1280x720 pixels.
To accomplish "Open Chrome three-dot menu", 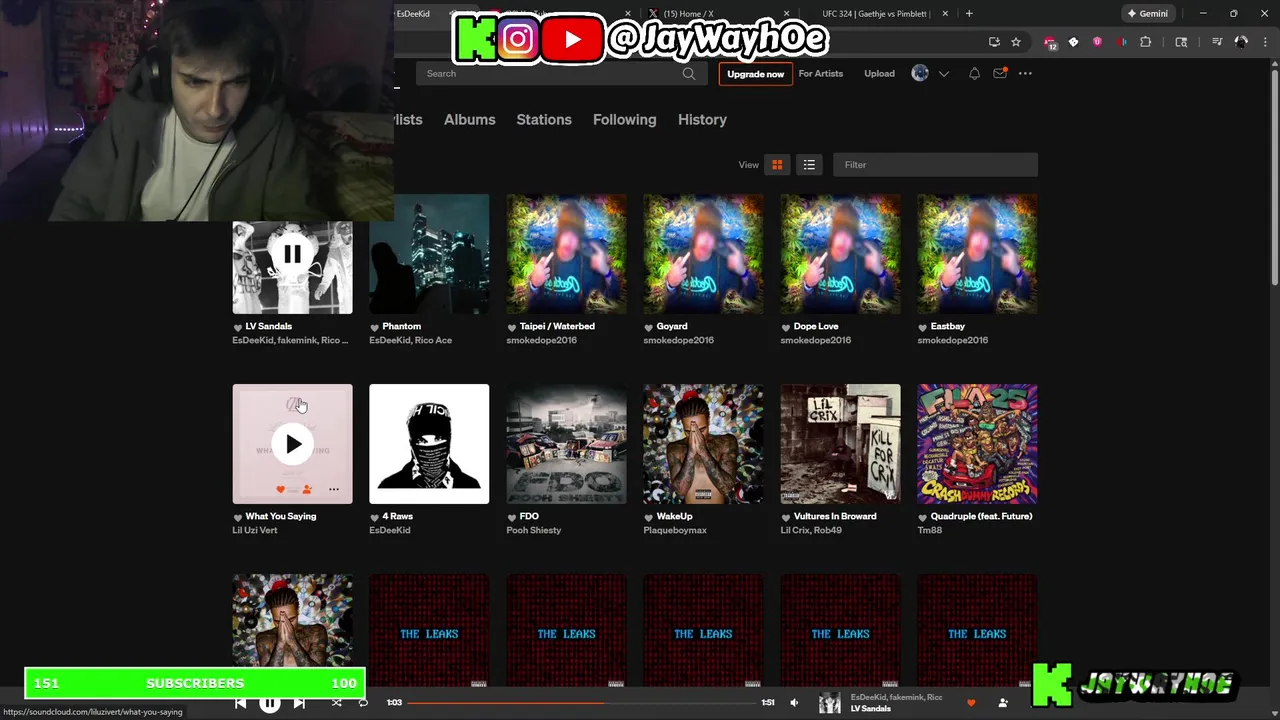I will (x=1266, y=42).
